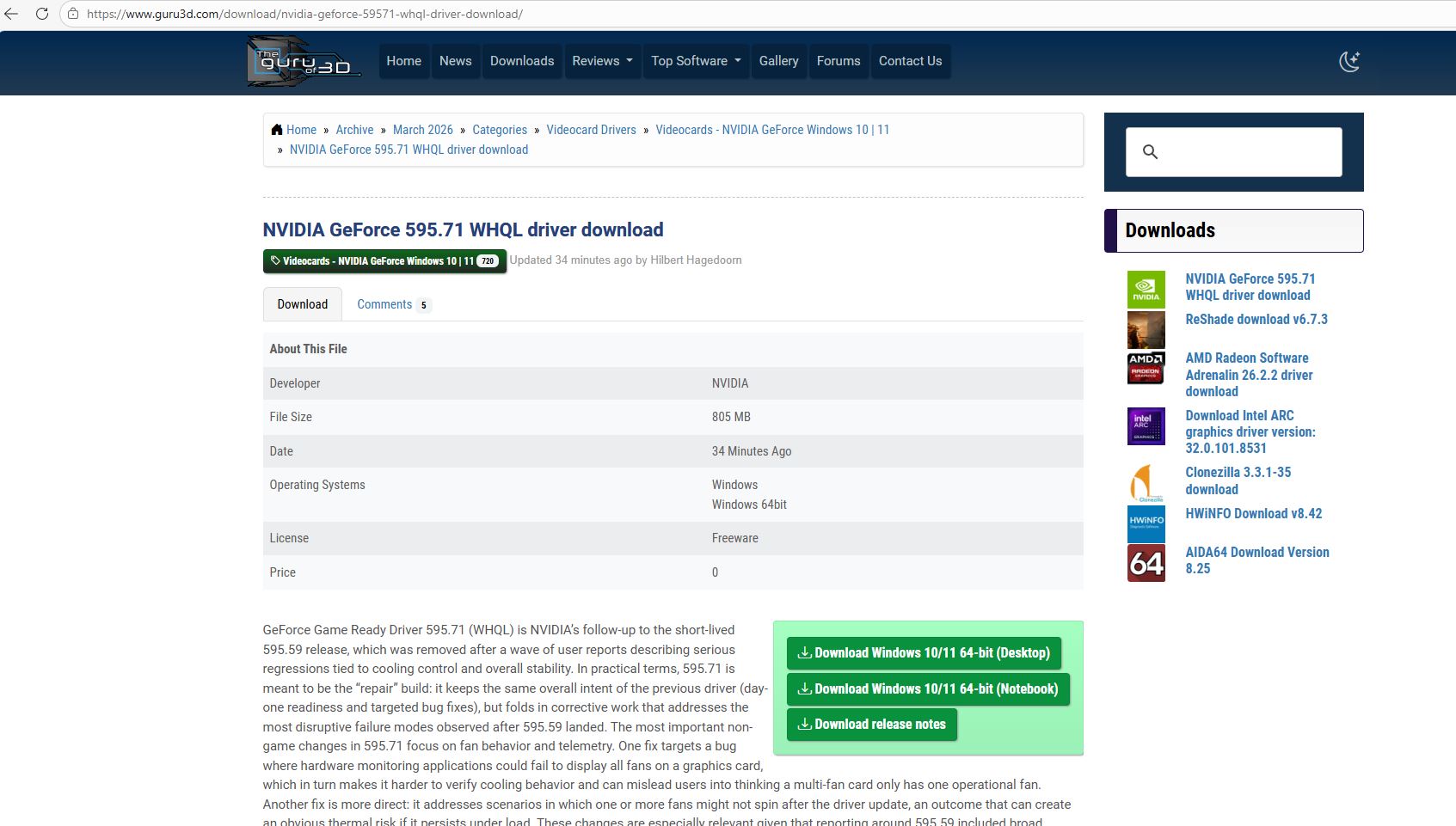Expand the Reviews dropdown menu
The height and width of the screenshot is (826, 1456).
coord(602,61)
